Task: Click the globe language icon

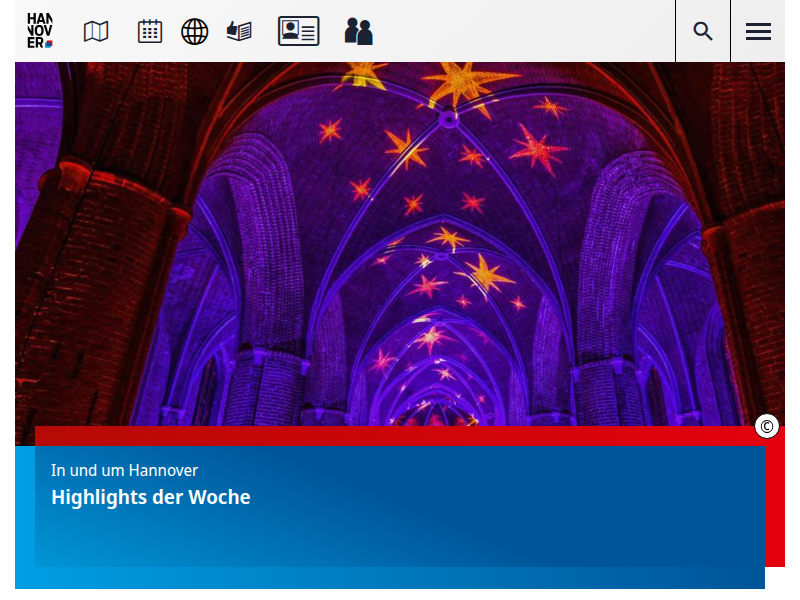Action: click(x=194, y=32)
